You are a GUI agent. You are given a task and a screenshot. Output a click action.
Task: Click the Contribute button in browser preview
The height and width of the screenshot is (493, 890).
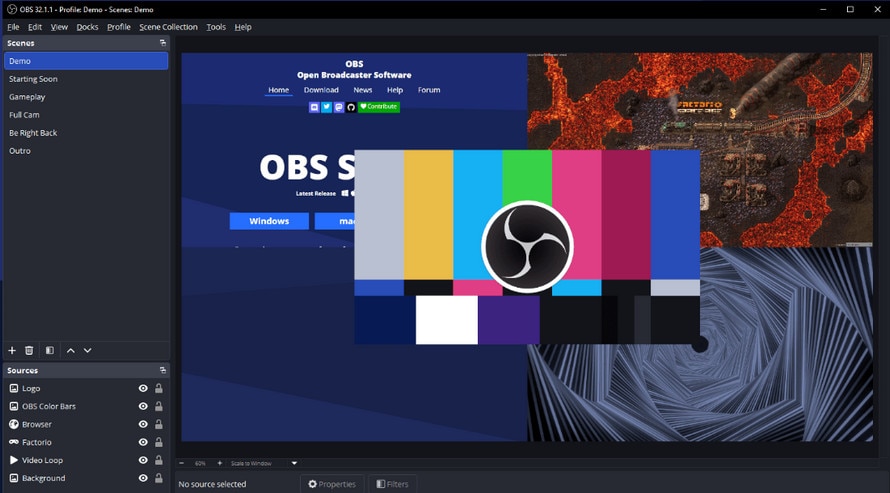(379, 107)
